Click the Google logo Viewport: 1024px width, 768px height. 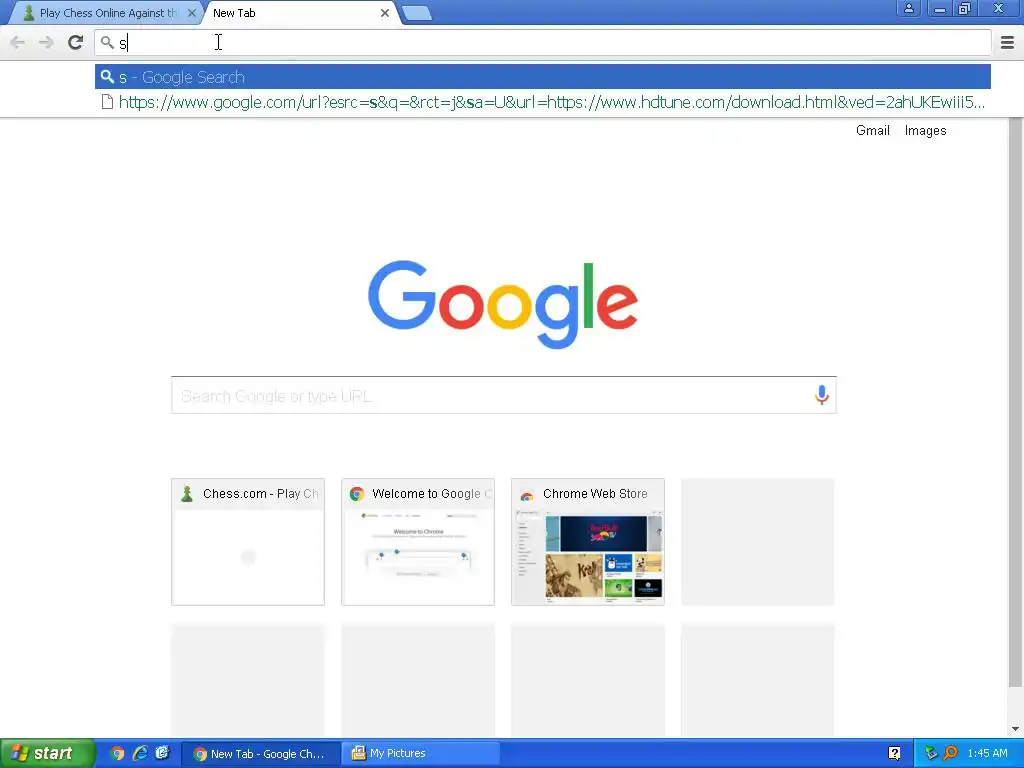click(503, 304)
